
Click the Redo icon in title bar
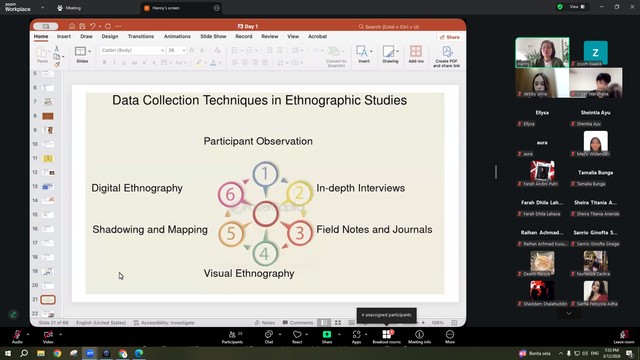[x=108, y=26]
